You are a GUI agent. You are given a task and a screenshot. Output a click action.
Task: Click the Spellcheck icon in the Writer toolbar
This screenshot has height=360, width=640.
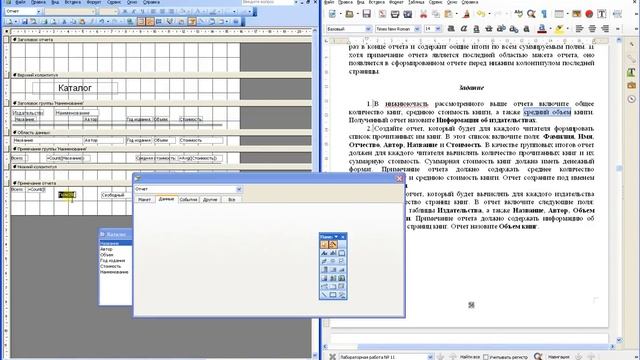[518, 13]
